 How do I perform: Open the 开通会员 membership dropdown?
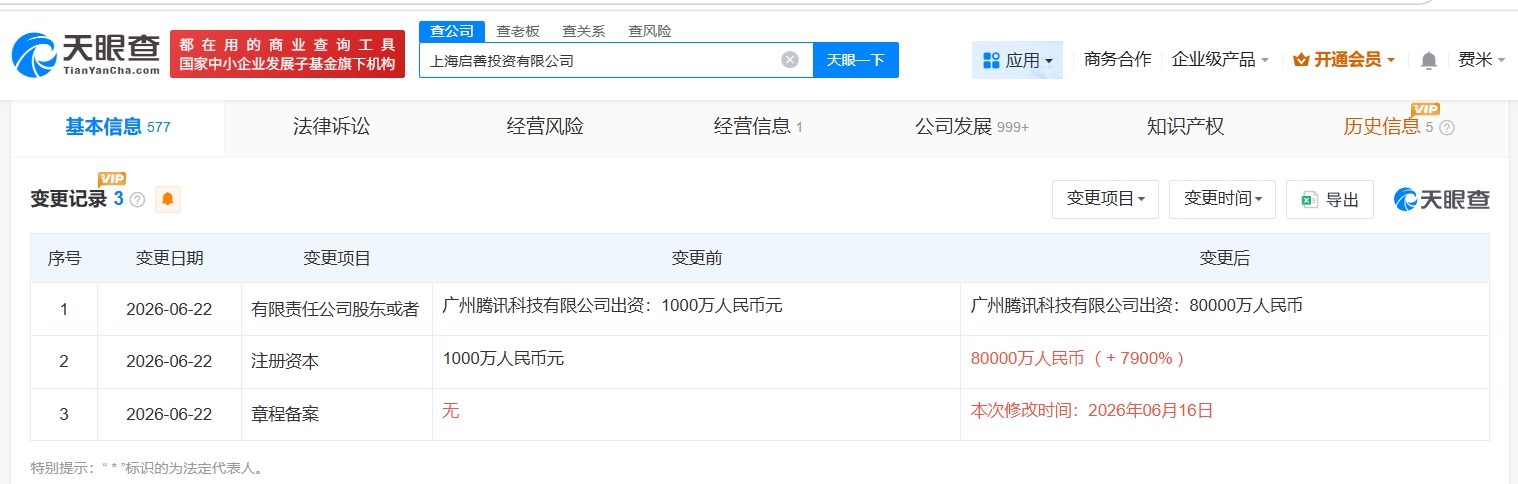(x=1343, y=60)
